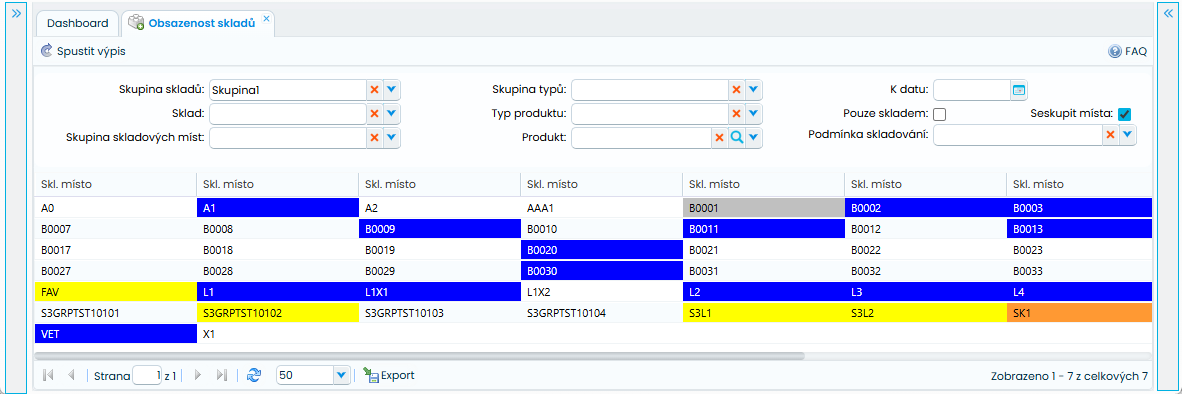The height and width of the screenshot is (394, 1182).
Task: Go to the first page
Action: tap(48, 374)
